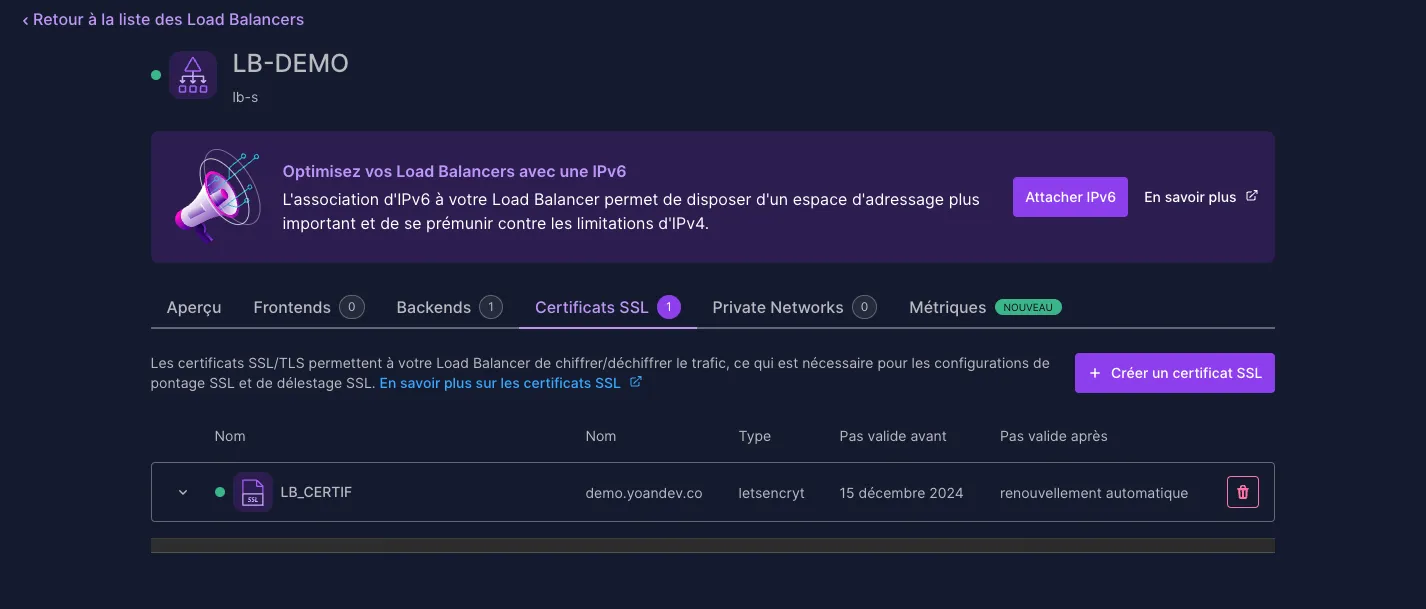Click external-link icon next to banner's En savoir plus
The height and width of the screenshot is (609, 1426).
(1252, 196)
